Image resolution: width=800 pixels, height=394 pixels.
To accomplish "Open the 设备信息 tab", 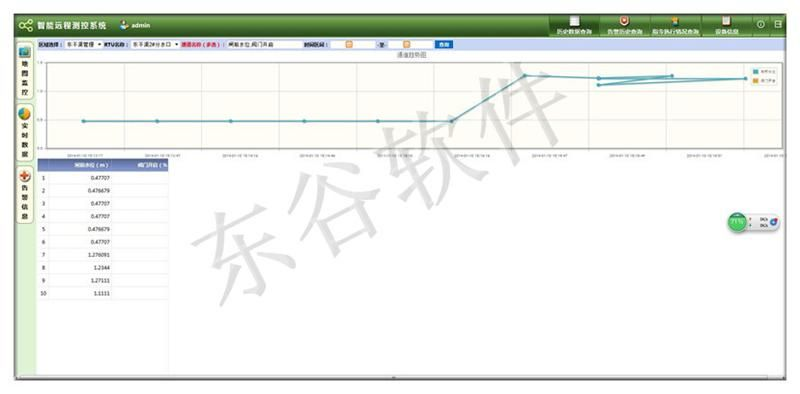I will [x=726, y=26].
